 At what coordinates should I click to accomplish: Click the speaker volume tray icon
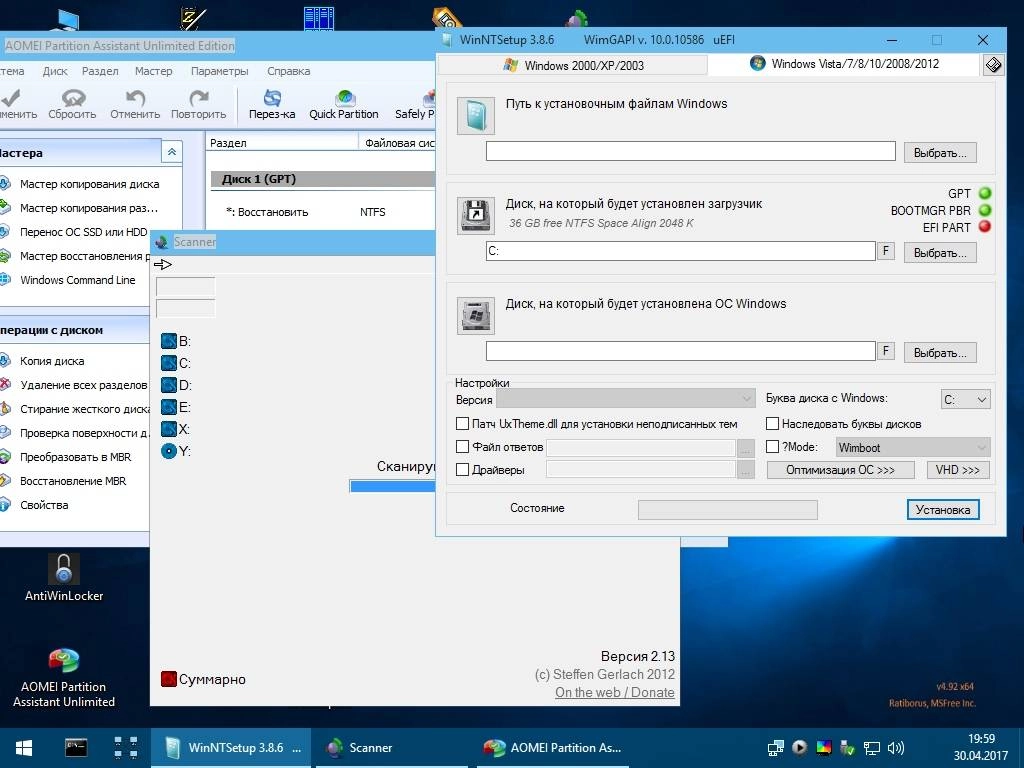point(896,748)
